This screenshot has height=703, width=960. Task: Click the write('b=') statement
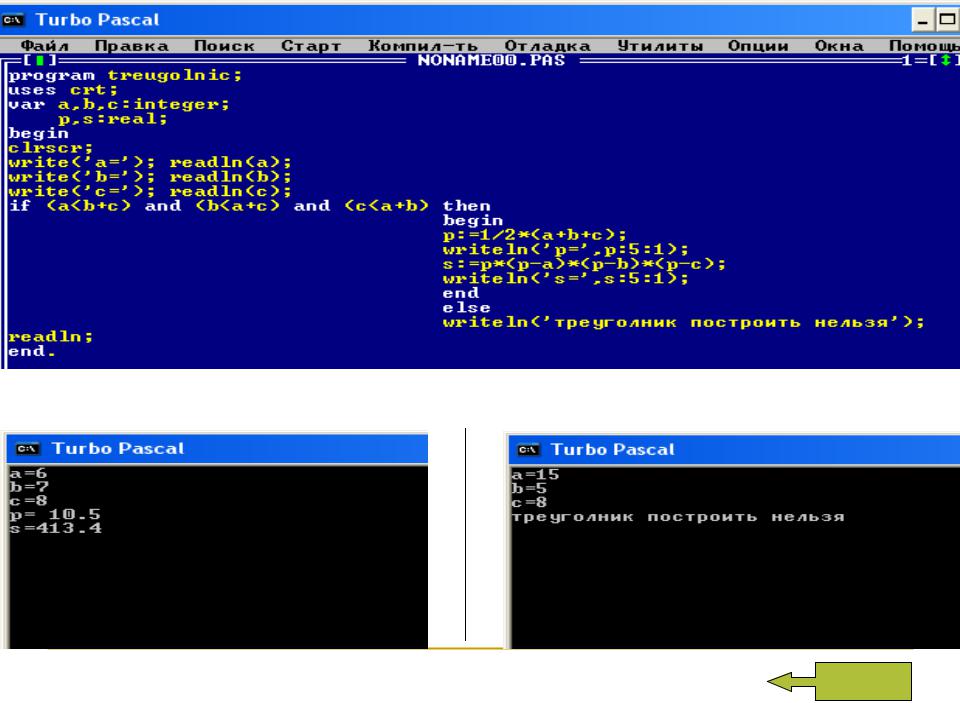(x=81, y=177)
